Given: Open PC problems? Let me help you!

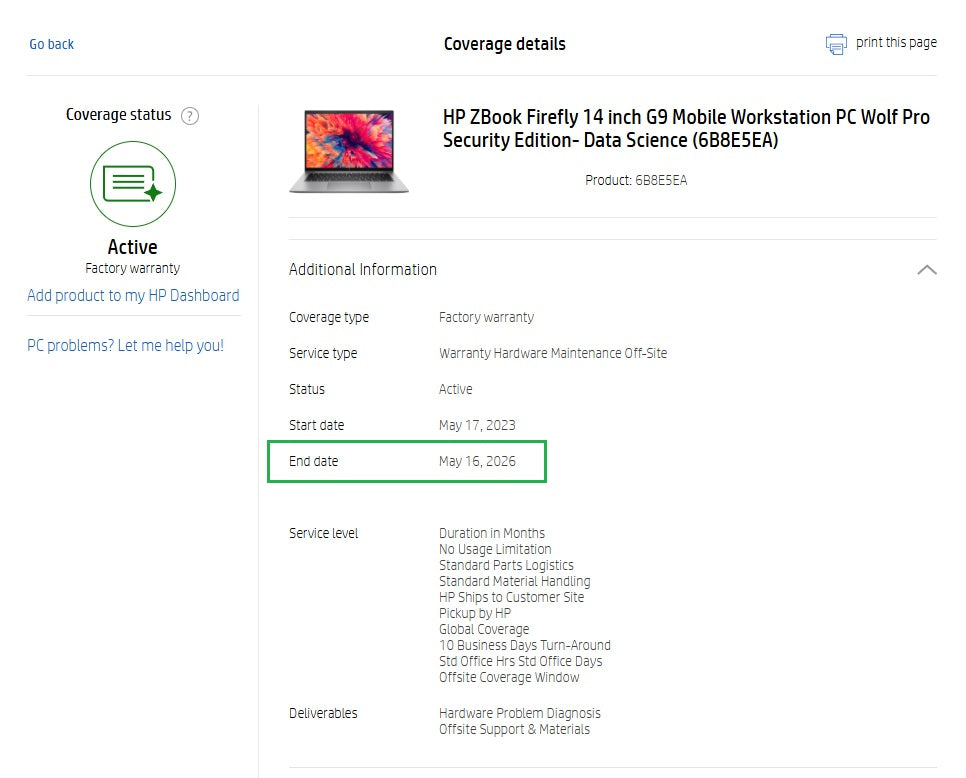Looking at the screenshot, I should (x=125, y=346).
